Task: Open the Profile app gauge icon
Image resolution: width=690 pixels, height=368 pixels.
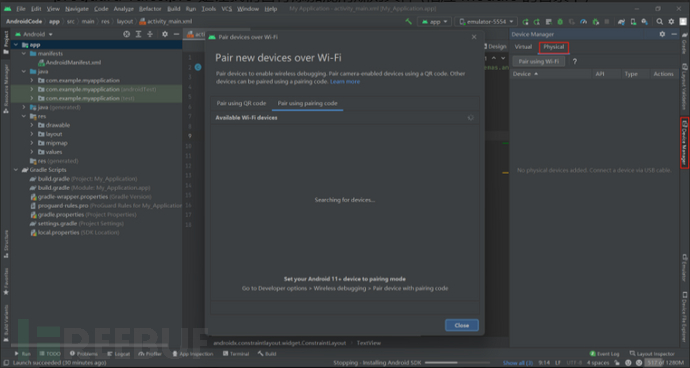Action: 584,22
